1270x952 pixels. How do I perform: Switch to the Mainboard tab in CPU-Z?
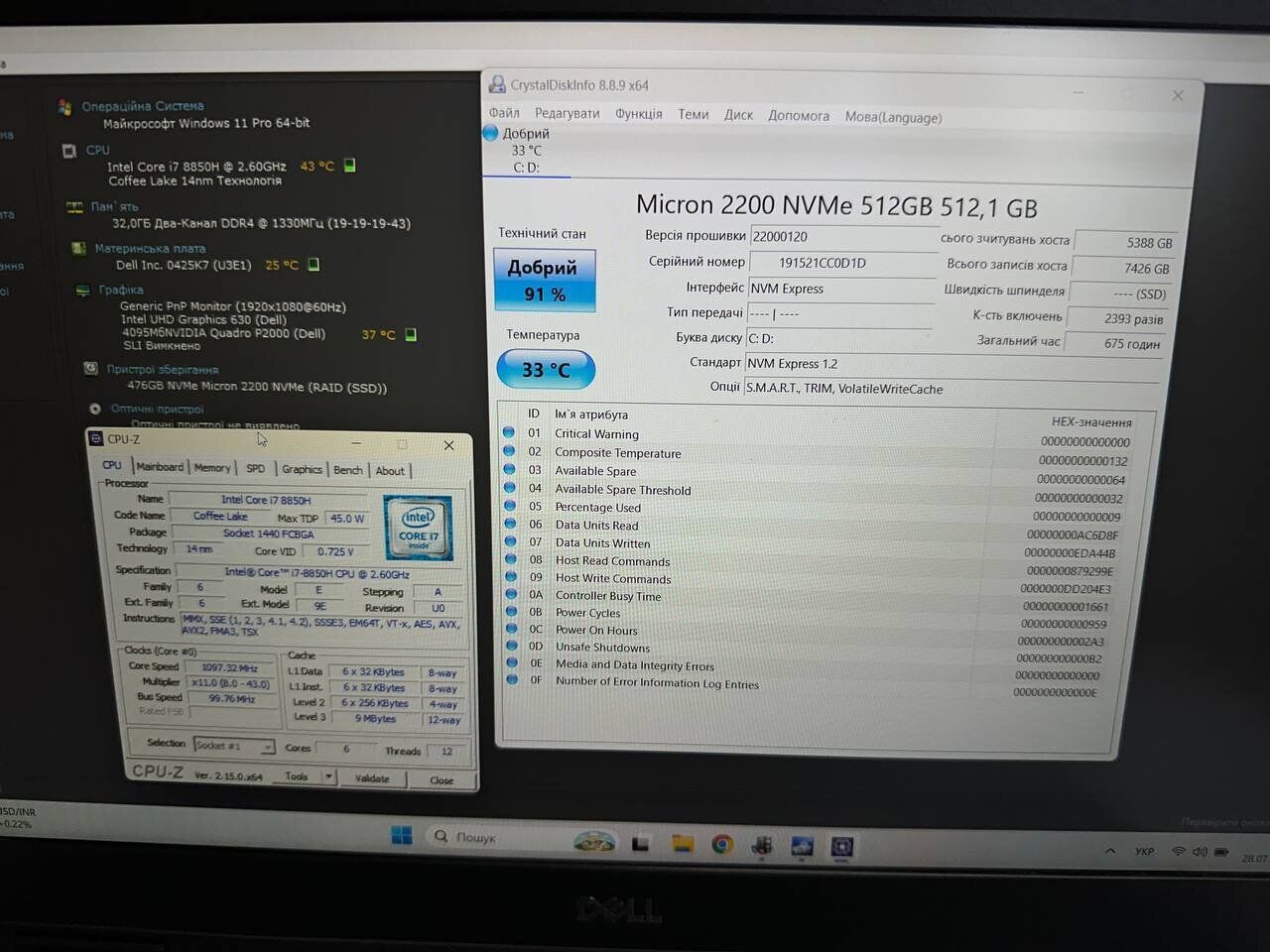pyautogui.click(x=160, y=467)
